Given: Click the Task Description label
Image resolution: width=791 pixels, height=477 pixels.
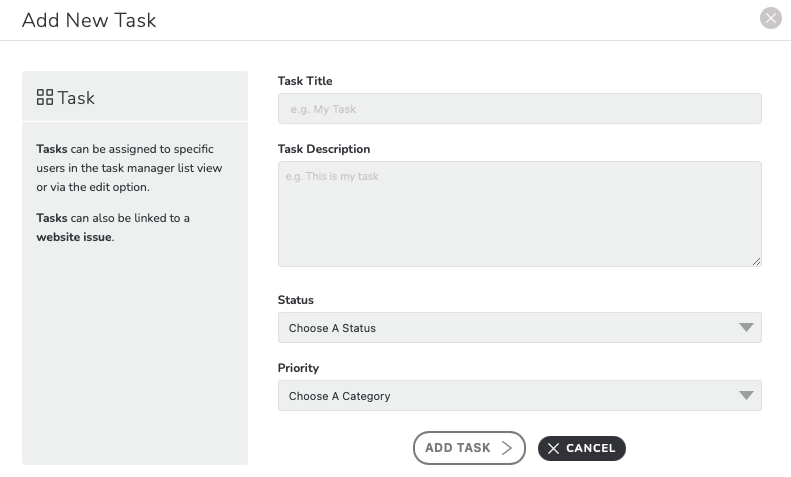Looking at the screenshot, I should (324, 149).
